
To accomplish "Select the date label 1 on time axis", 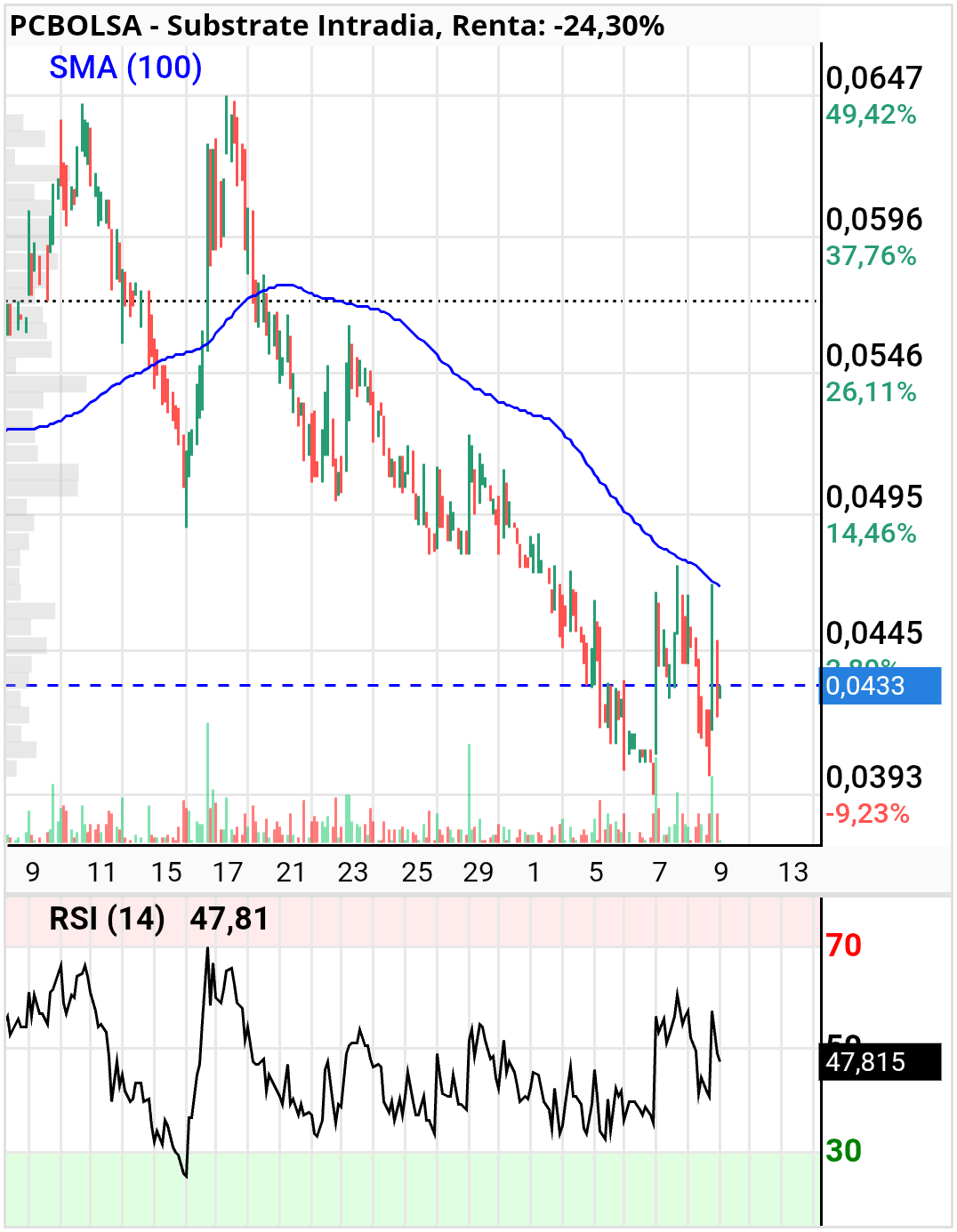I will click(x=534, y=873).
